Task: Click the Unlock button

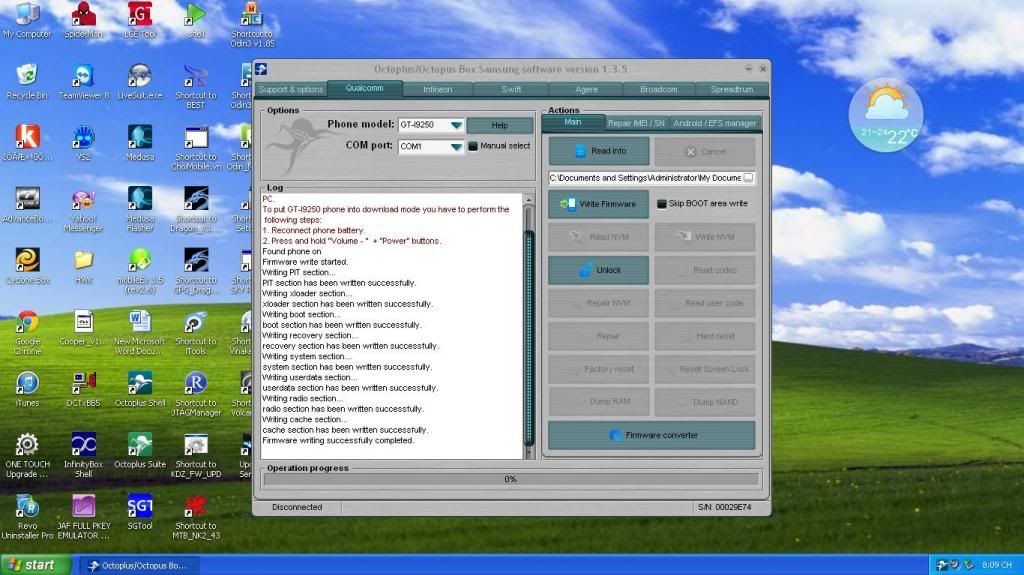Action: click(598, 270)
